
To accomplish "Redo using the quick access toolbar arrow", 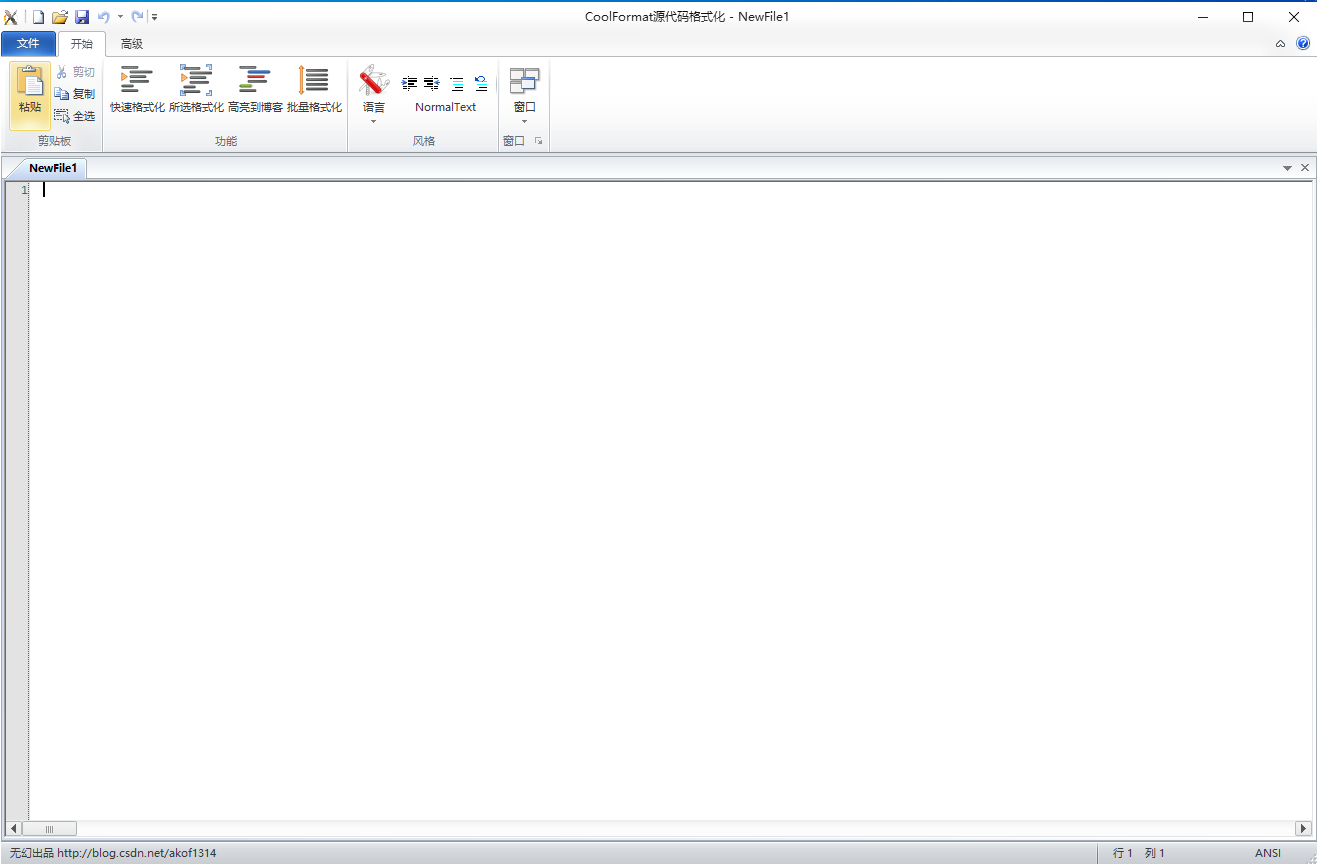I will pos(137,17).
